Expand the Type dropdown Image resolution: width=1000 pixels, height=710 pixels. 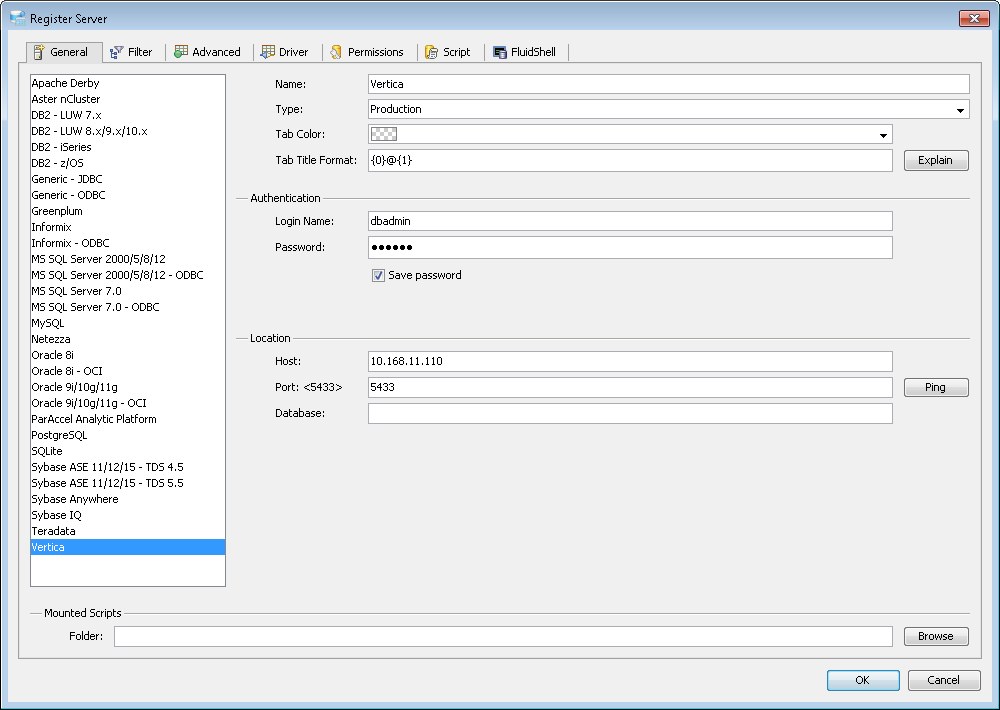[x=960, y=110]
